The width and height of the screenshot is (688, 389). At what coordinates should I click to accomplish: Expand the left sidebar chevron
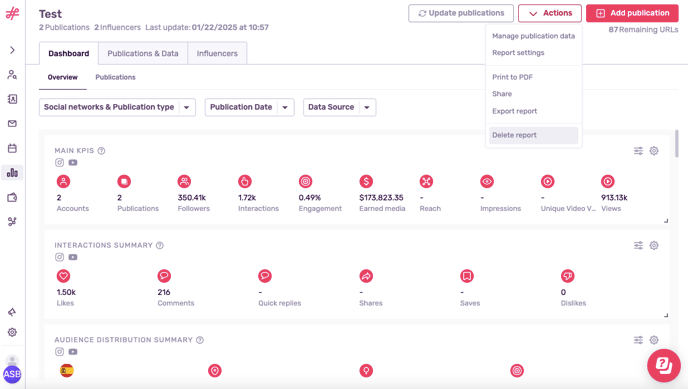[12, 50]
